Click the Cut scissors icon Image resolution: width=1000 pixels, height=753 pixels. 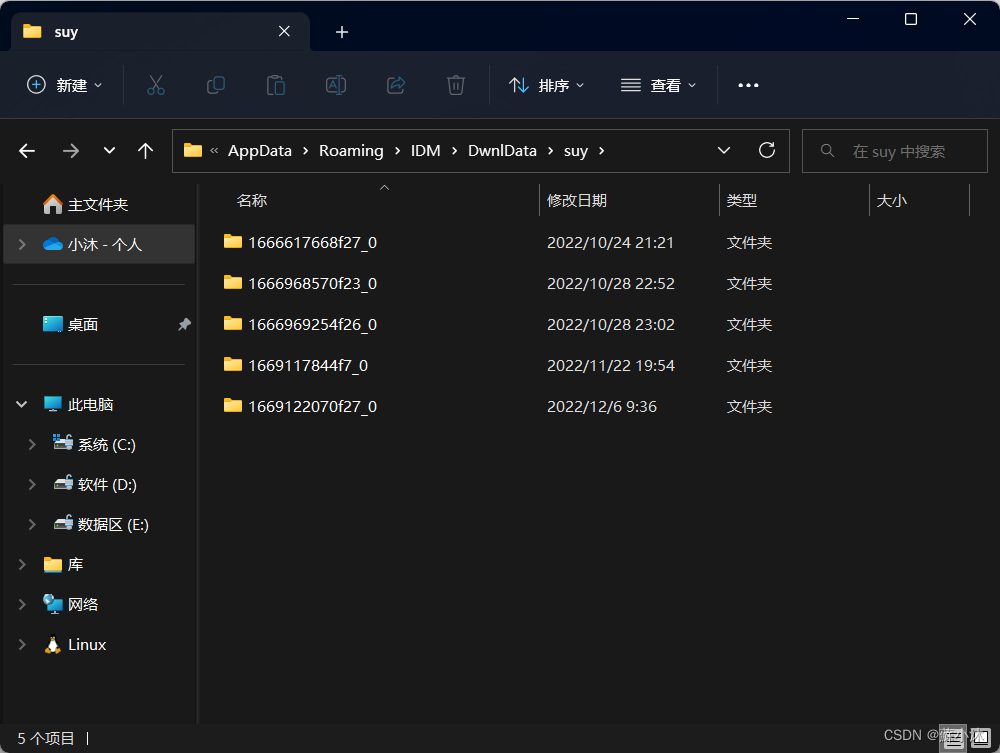pyautogui.click(x=156, y=85)
